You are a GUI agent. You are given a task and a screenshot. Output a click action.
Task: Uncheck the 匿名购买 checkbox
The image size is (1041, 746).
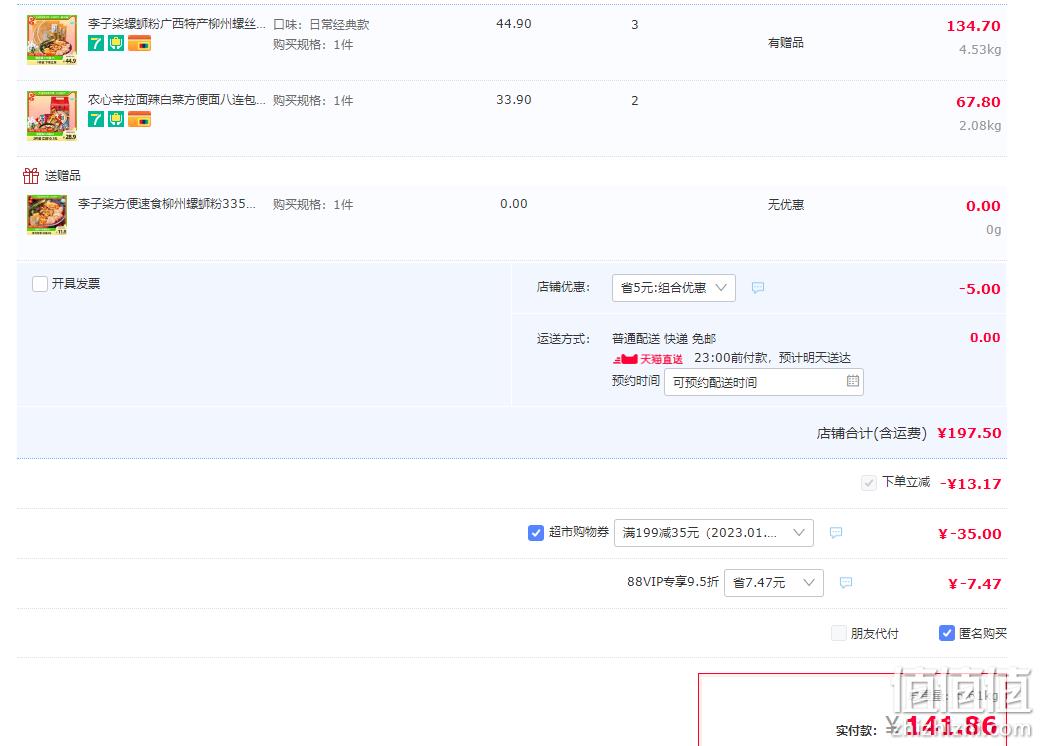pos(947,633)
